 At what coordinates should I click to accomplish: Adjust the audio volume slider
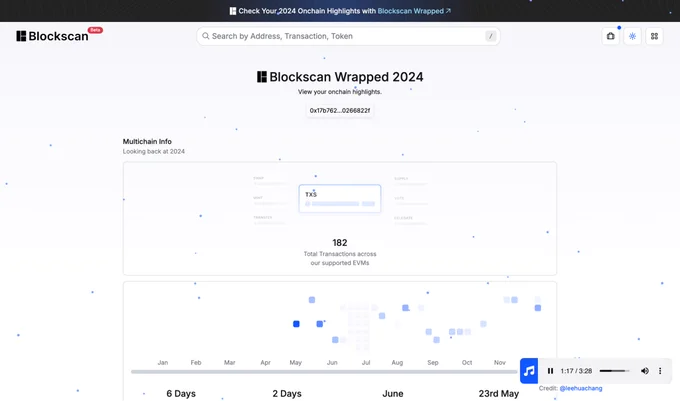(x=615, y=371)
